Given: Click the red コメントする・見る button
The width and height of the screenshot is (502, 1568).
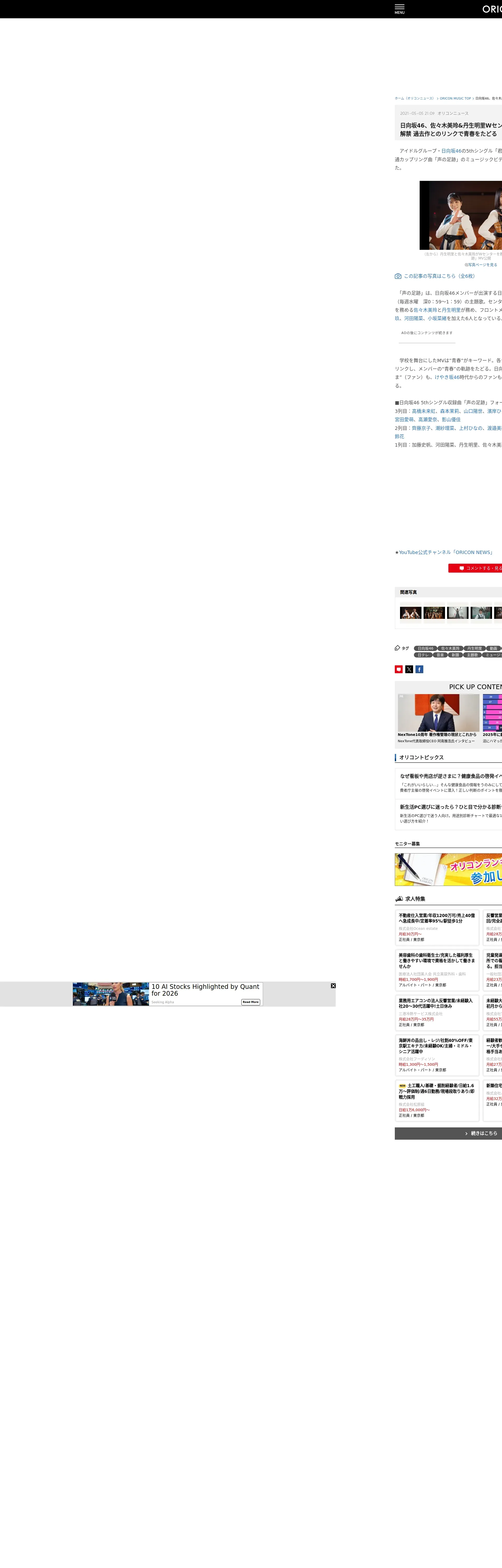Looking at the screenshot, I should 478,568.
